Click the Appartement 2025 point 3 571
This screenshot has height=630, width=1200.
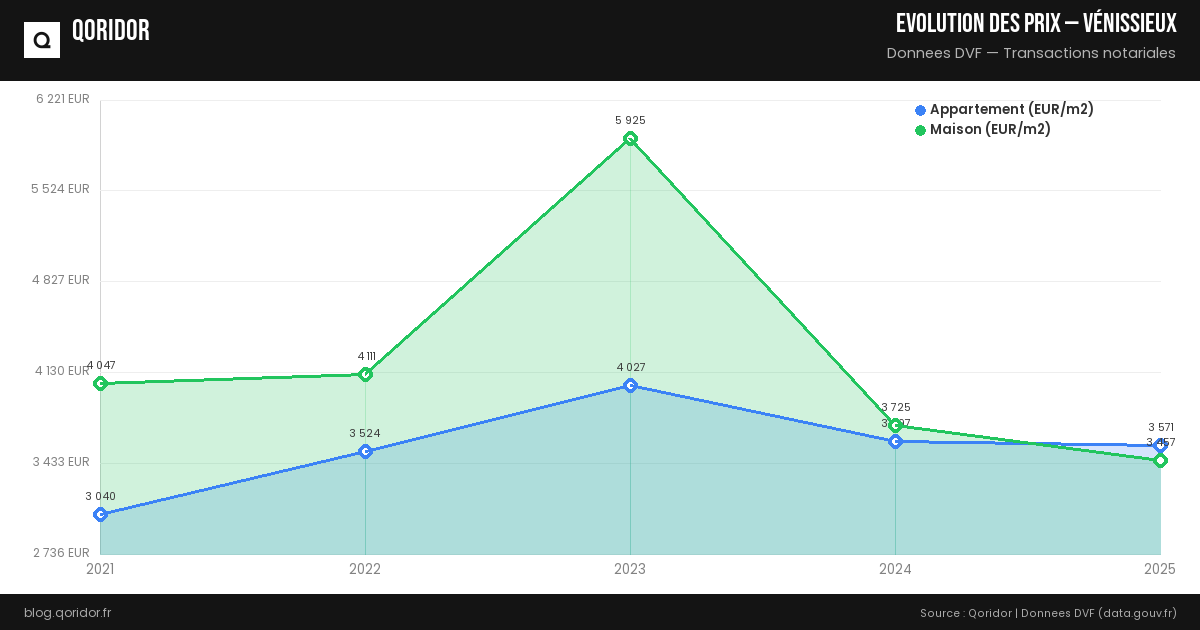click(x=1160, y=446)
